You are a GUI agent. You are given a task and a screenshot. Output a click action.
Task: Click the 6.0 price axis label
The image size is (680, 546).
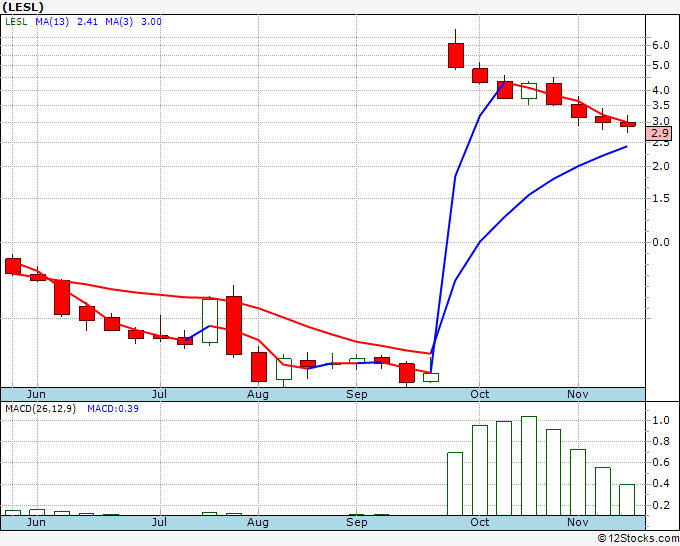[661, 46]
